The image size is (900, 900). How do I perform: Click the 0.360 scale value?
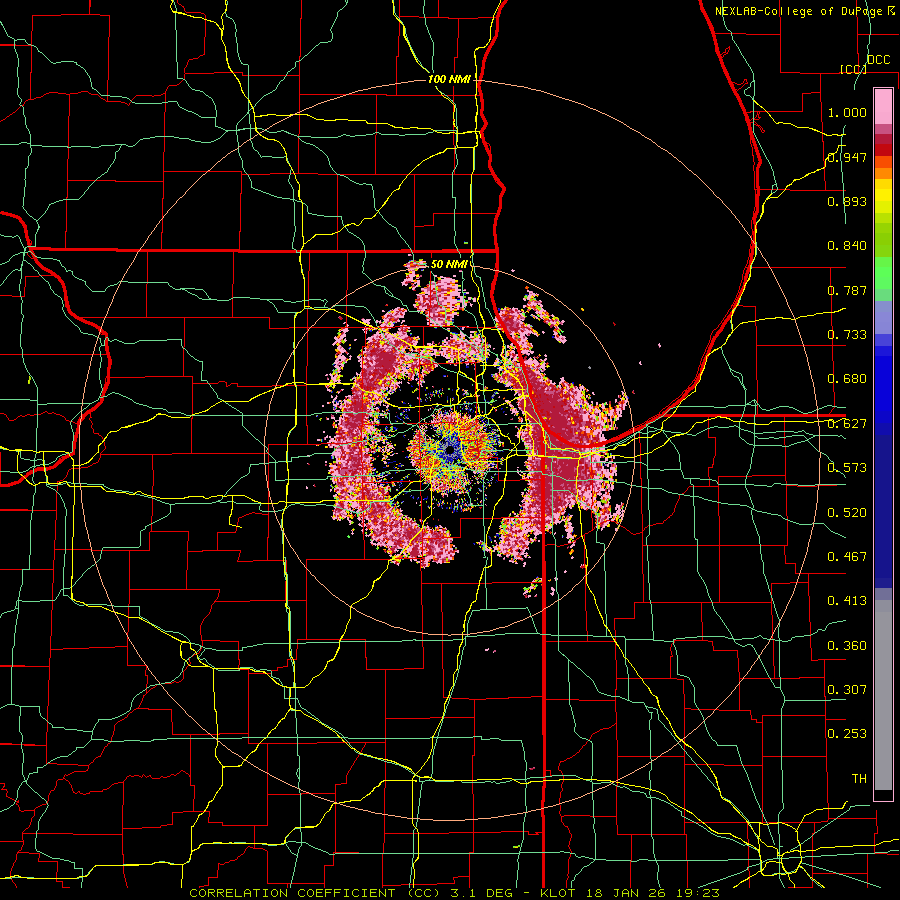point(847,646)
